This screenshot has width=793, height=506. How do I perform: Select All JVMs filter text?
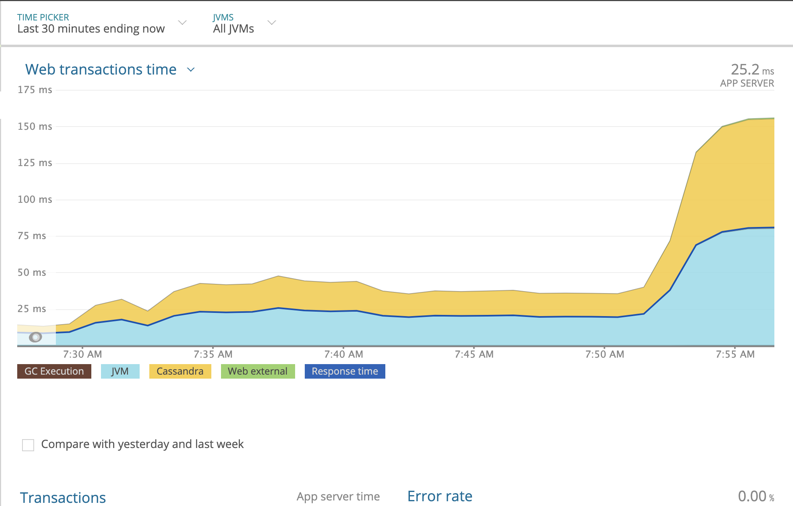pos(233,29)
